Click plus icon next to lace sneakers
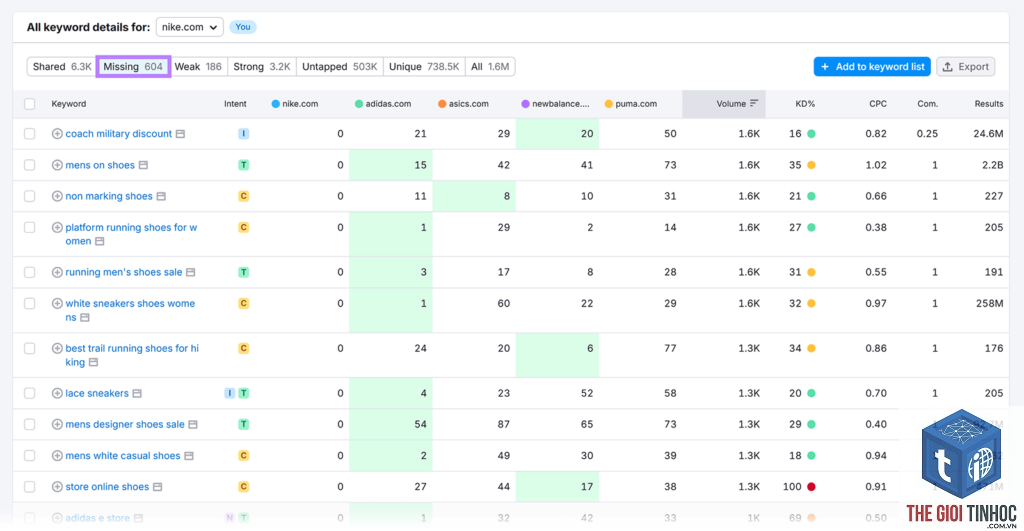Viewport: 1024px width, 531px height. 57,393
